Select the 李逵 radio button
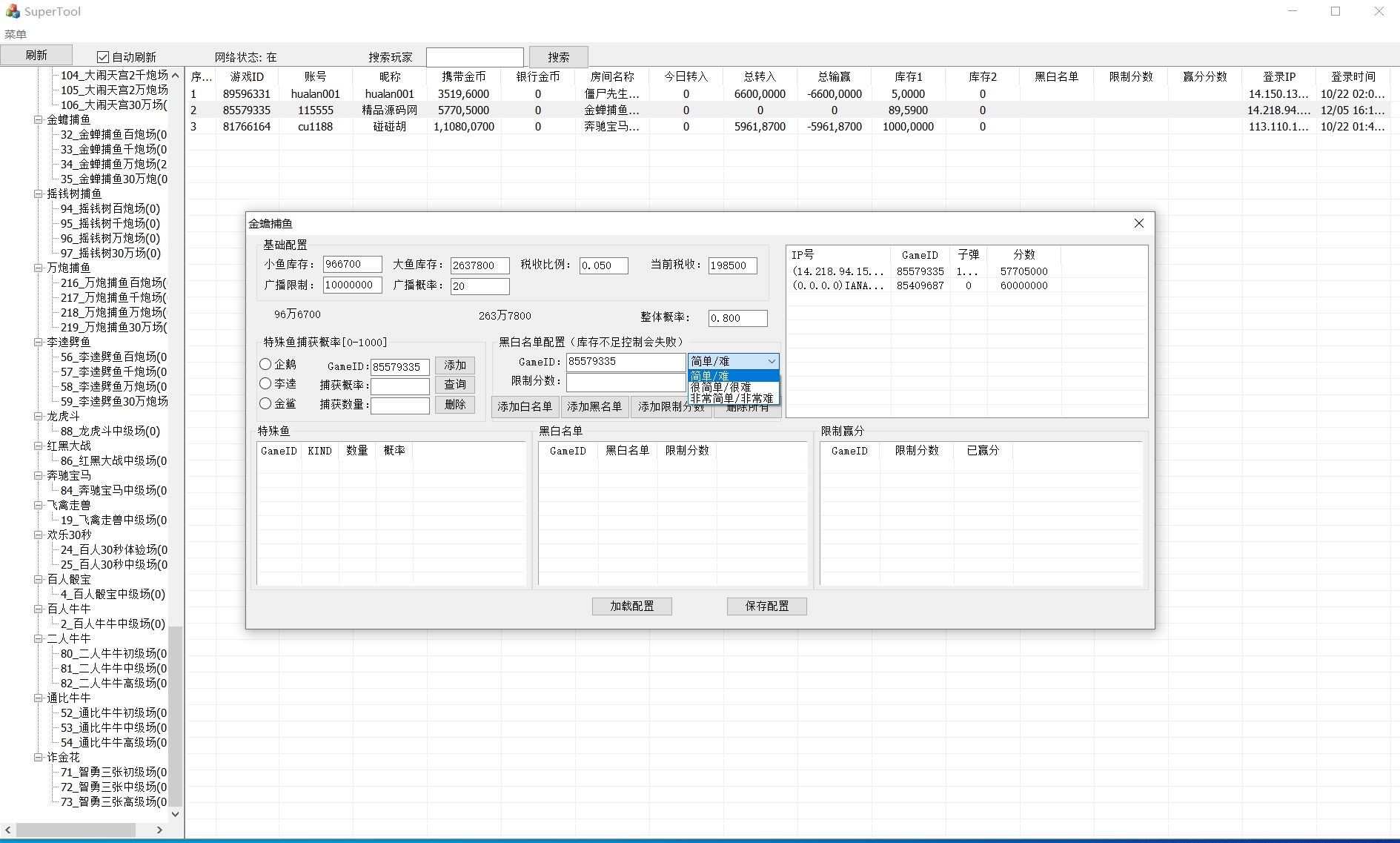The image size is (1400, 843). (265, 383)
